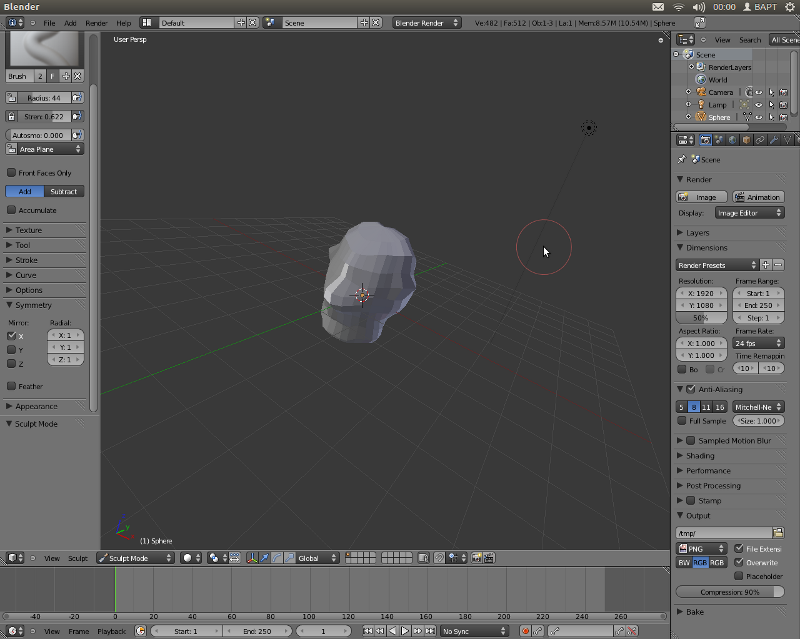
Task: Click the Animation render button
Action: (758, 197)
